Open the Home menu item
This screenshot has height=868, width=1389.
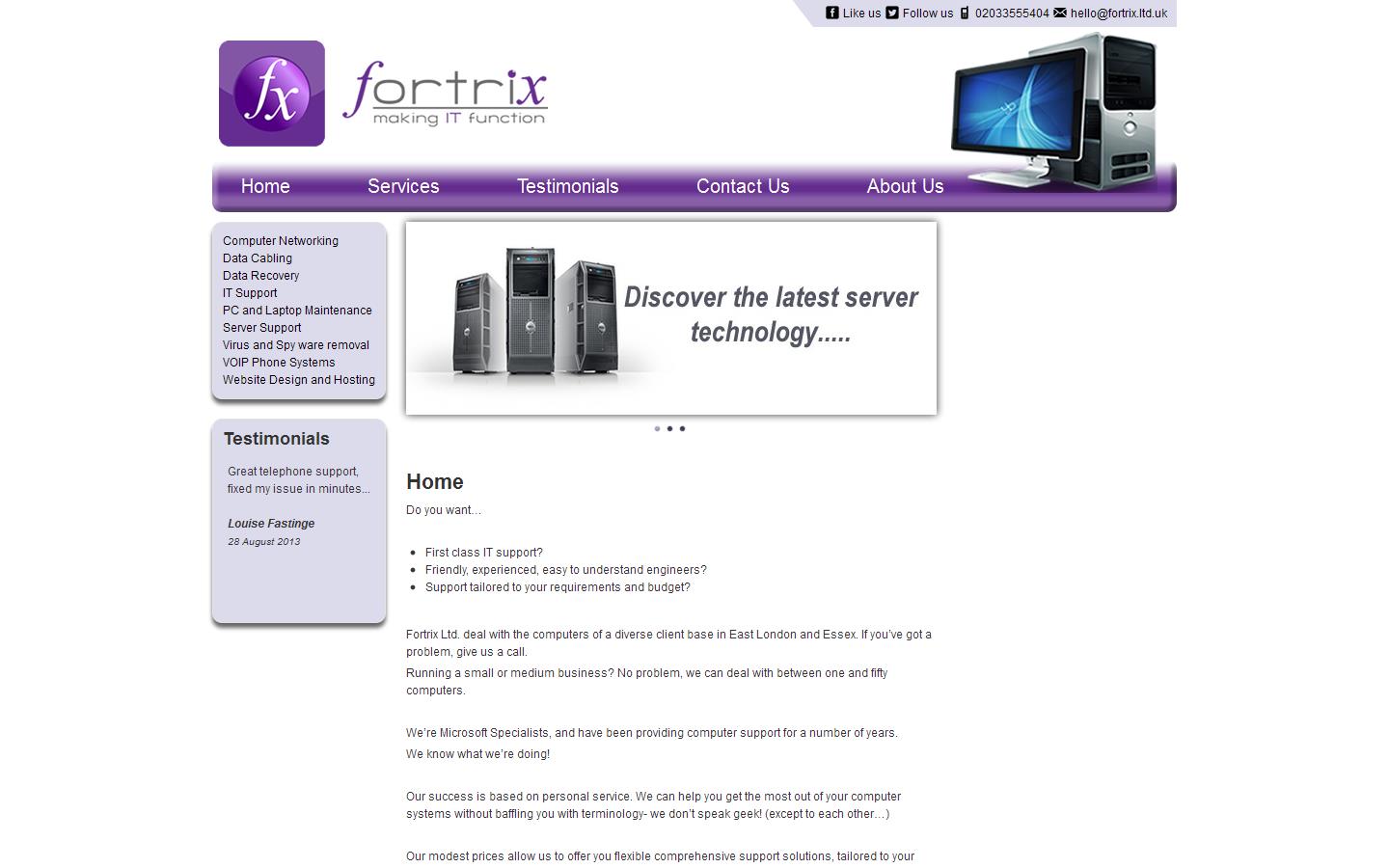pyautogui.click(x=264, y=186)
